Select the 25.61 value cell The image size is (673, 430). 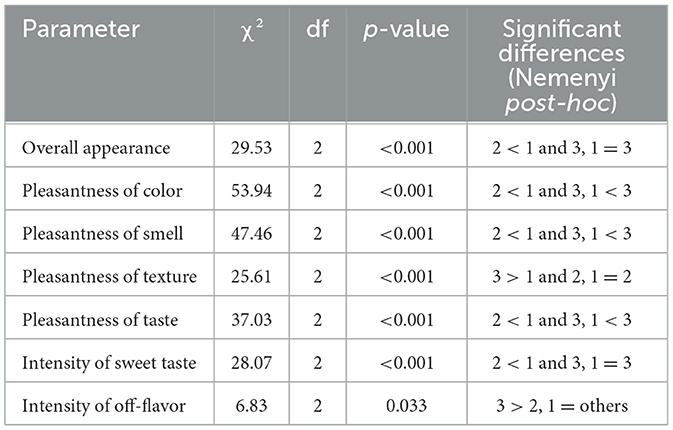252,276
